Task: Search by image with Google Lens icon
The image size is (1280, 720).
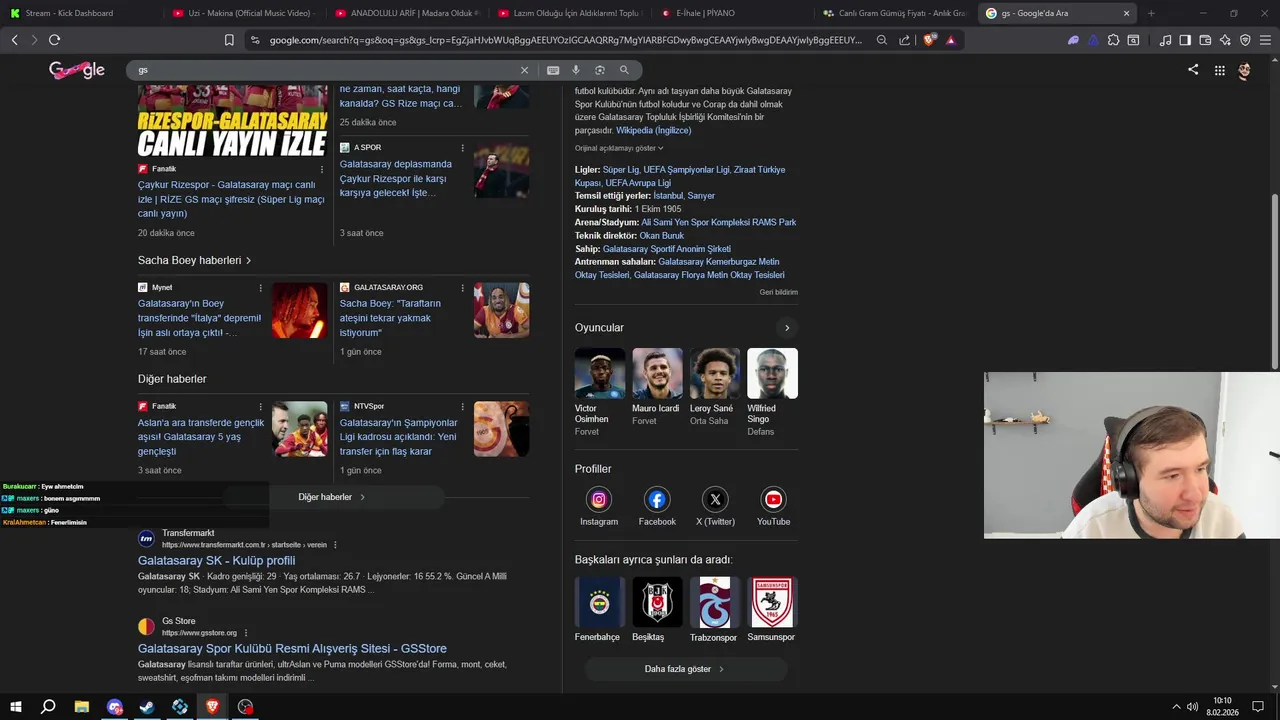Action: coord(600,70)
